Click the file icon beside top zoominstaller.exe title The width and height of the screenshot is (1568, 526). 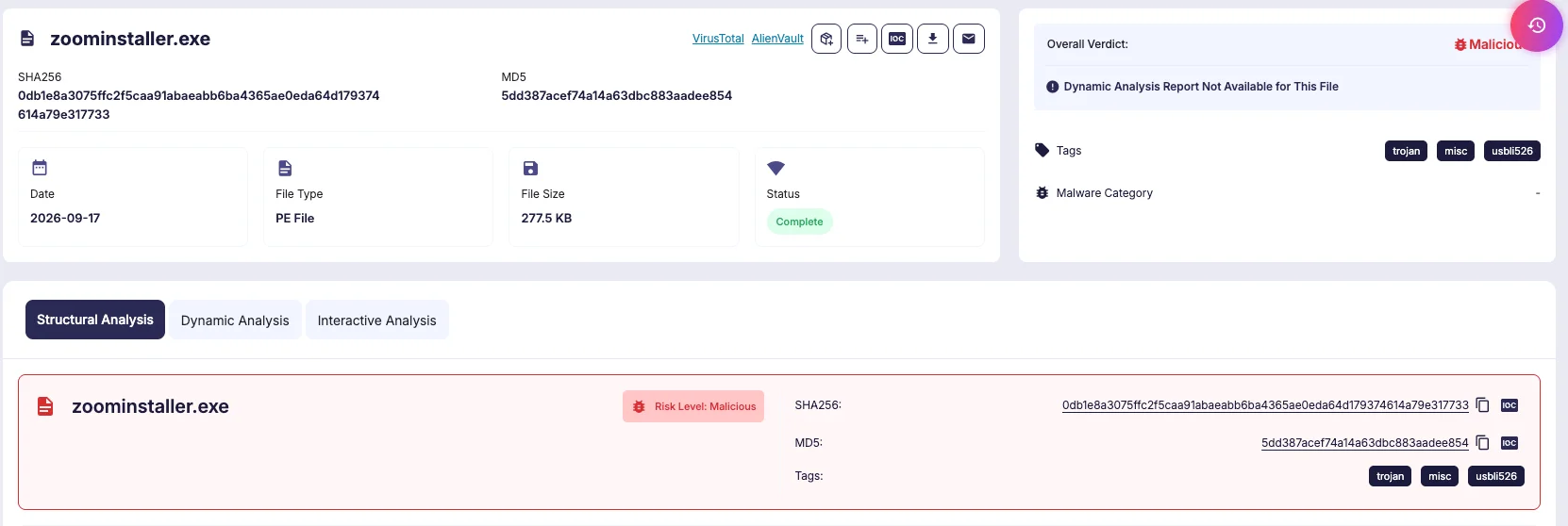[27, 39]
